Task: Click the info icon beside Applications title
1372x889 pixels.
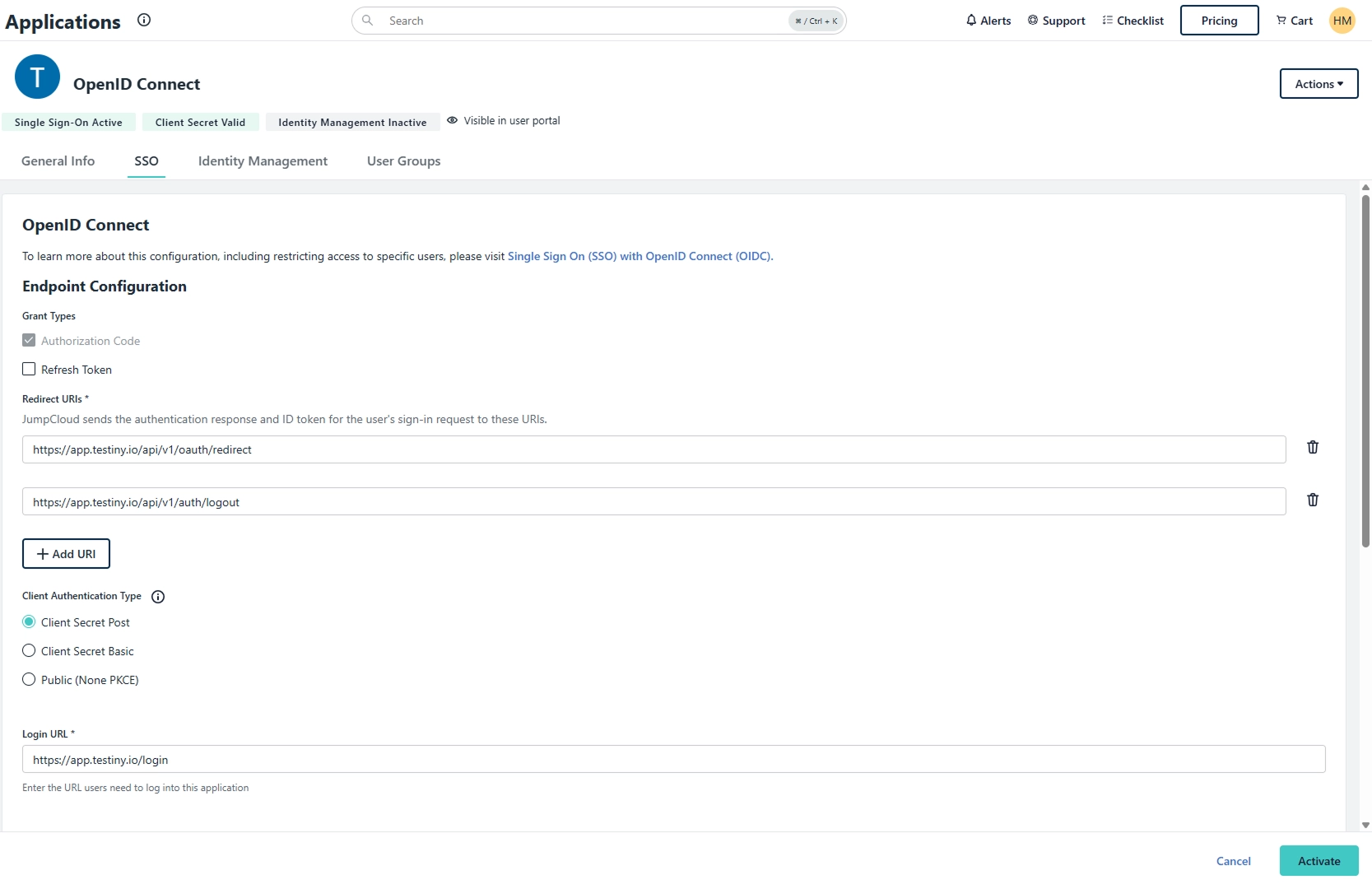Action: [x=144, y=21]
